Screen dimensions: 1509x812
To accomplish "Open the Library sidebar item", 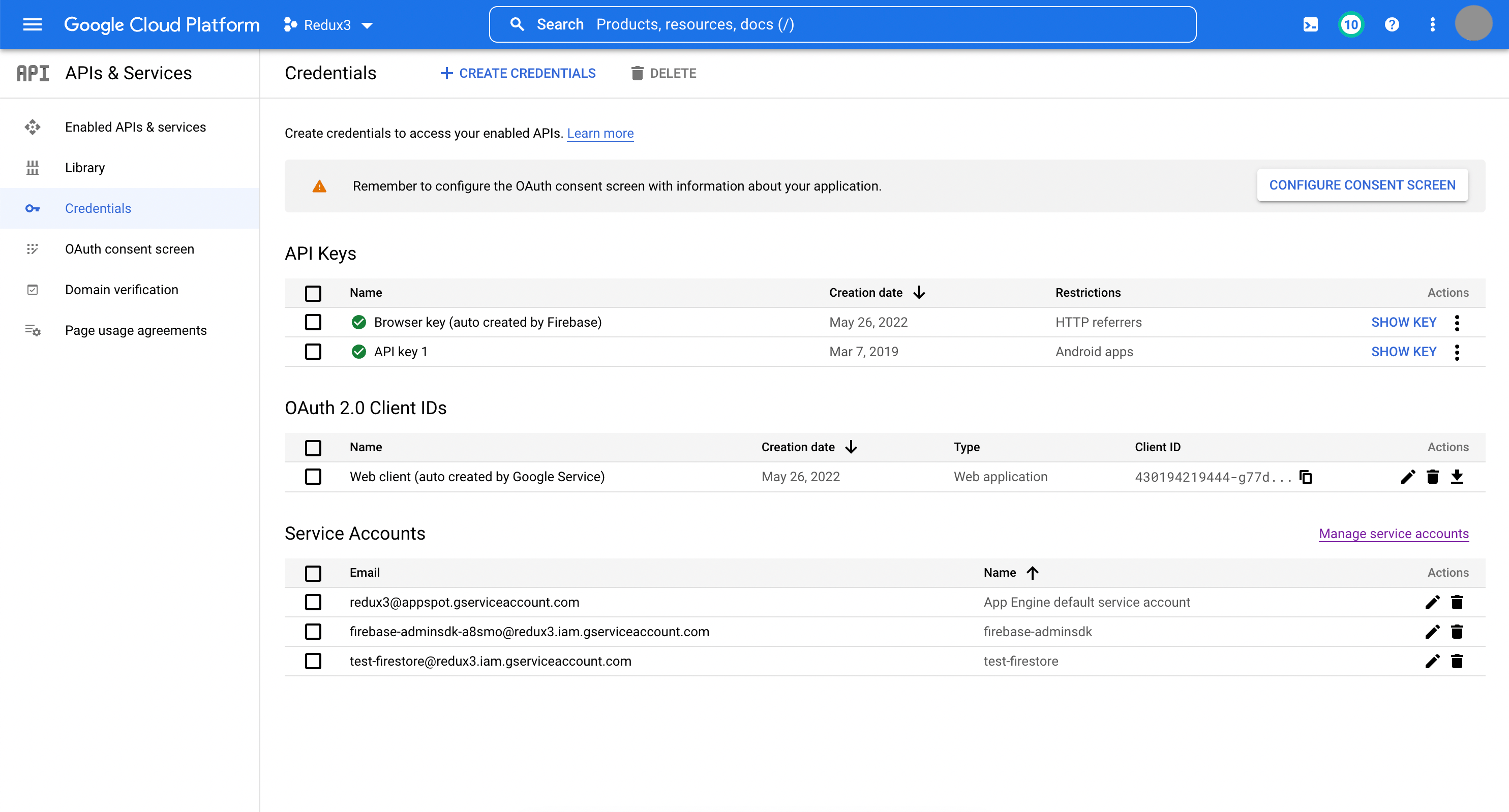I will coord(130,168).
